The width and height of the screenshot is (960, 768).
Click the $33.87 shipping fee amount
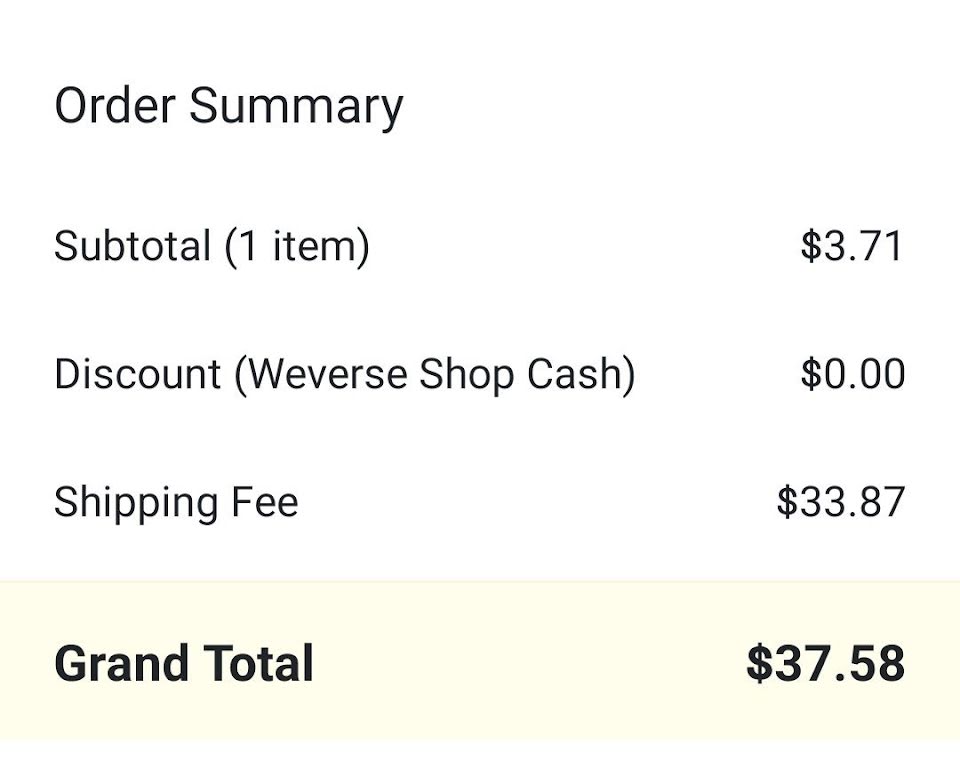pyautogui.click(x=840, y=502)
